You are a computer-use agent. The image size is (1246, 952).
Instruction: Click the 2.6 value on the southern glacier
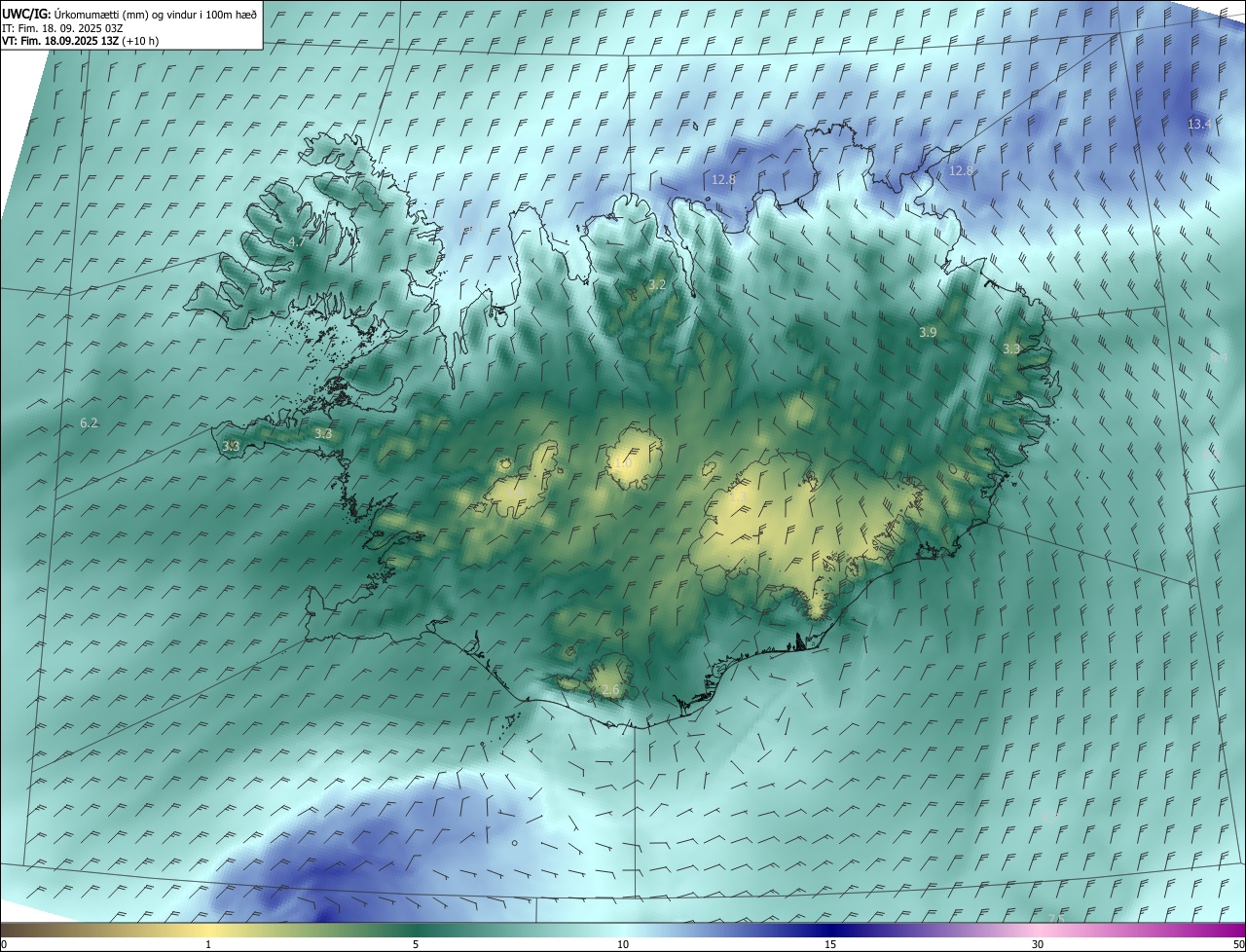tap(610, 690)
